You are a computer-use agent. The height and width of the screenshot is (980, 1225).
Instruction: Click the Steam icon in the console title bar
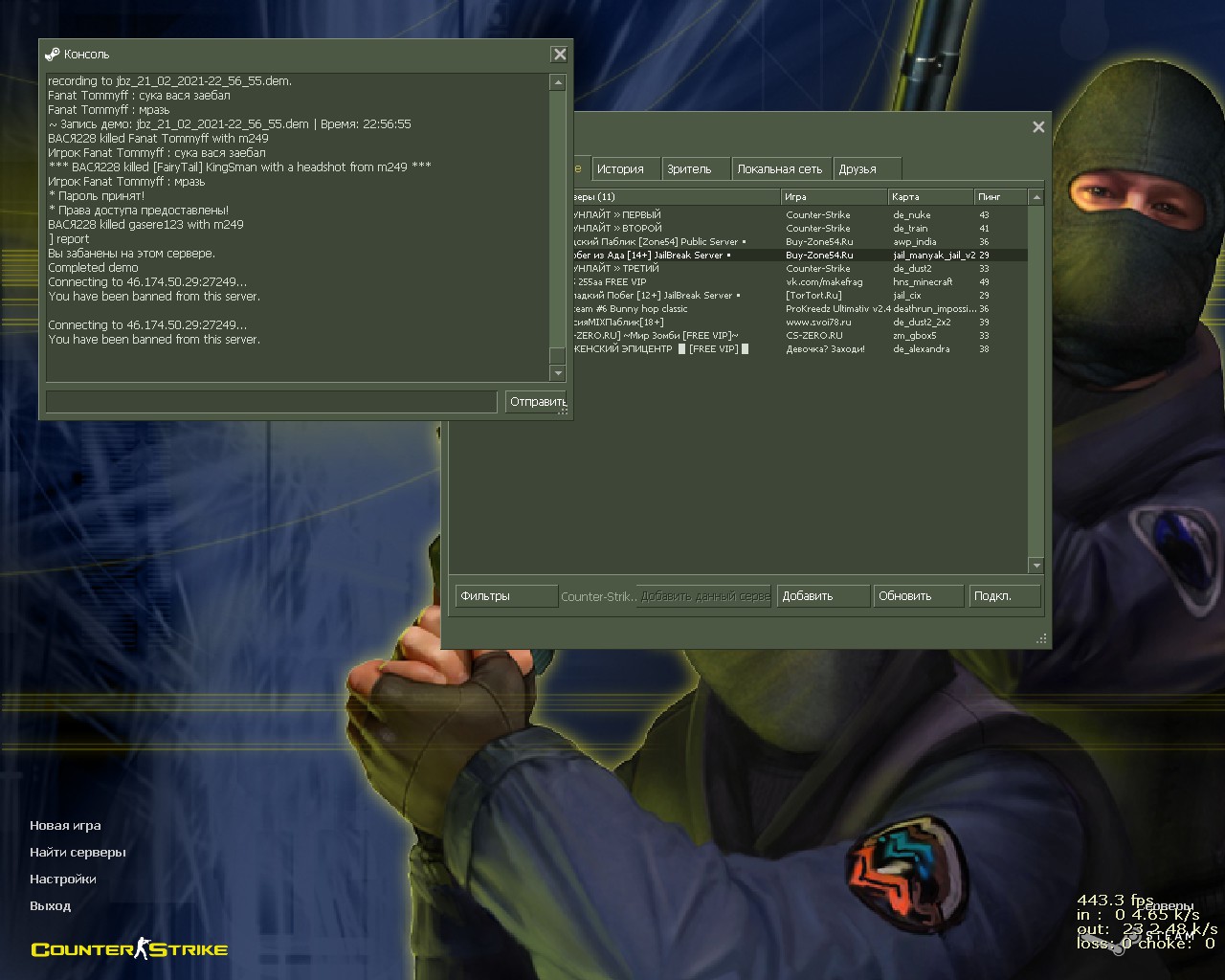pyautogui.click(x=53, y=55)
